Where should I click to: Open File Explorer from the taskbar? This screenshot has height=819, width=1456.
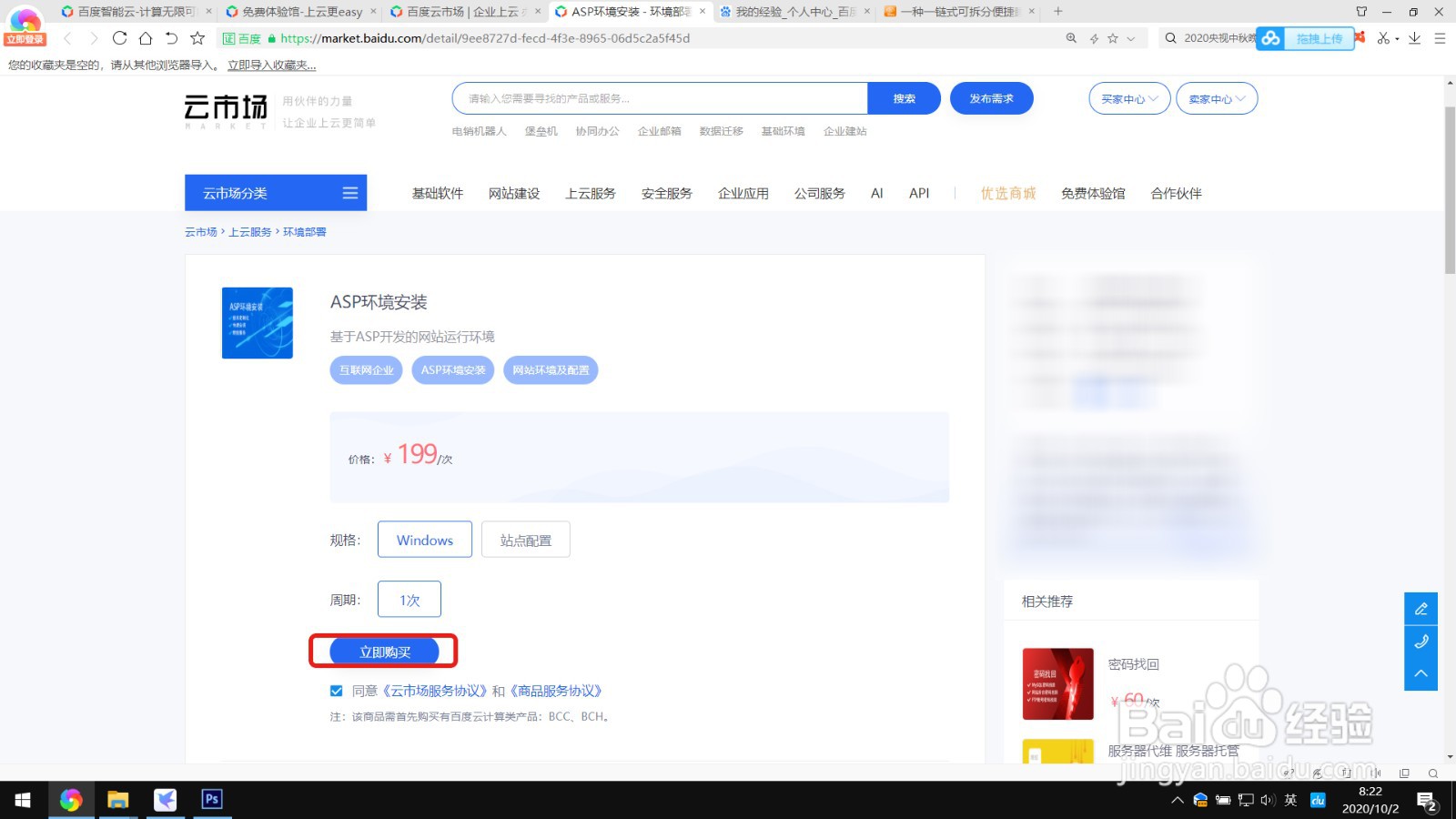coord(117,800)
